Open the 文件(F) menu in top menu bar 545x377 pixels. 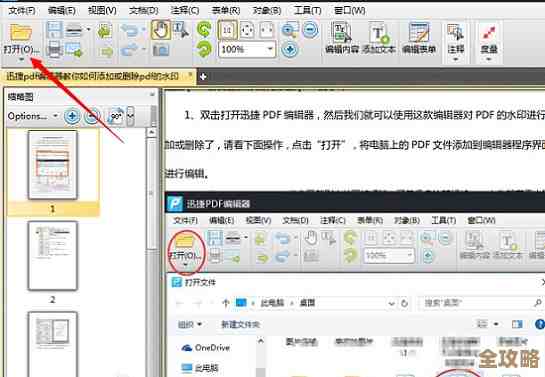click(22, 11)
